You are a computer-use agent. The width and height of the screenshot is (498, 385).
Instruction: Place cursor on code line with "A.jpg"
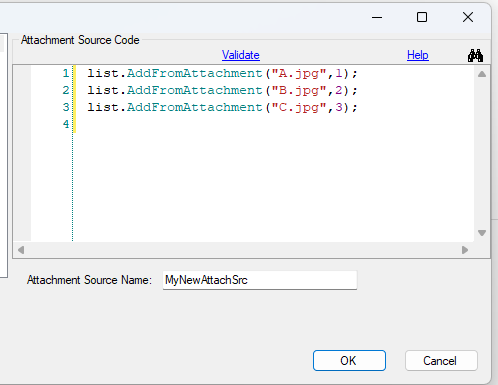click(x=222, y=73)
